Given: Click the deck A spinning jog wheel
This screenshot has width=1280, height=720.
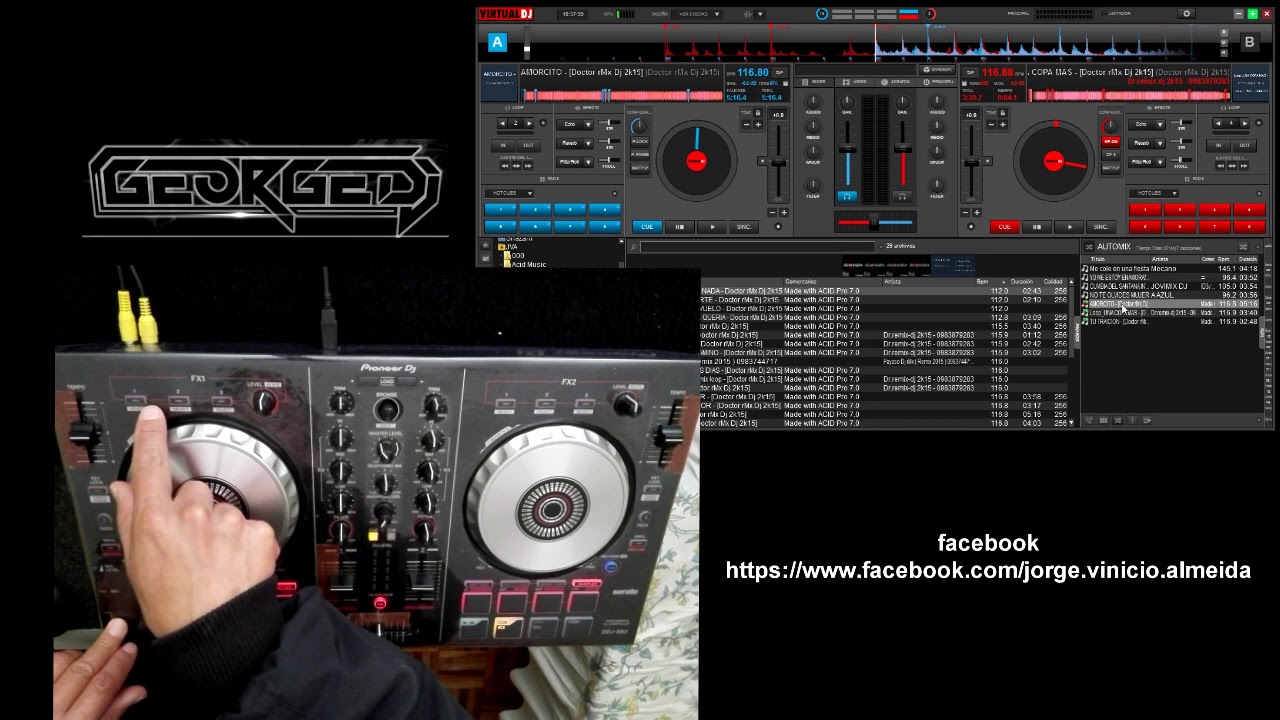Looking at the screenshot, I should pyautogui.click(x=697, y=160).
